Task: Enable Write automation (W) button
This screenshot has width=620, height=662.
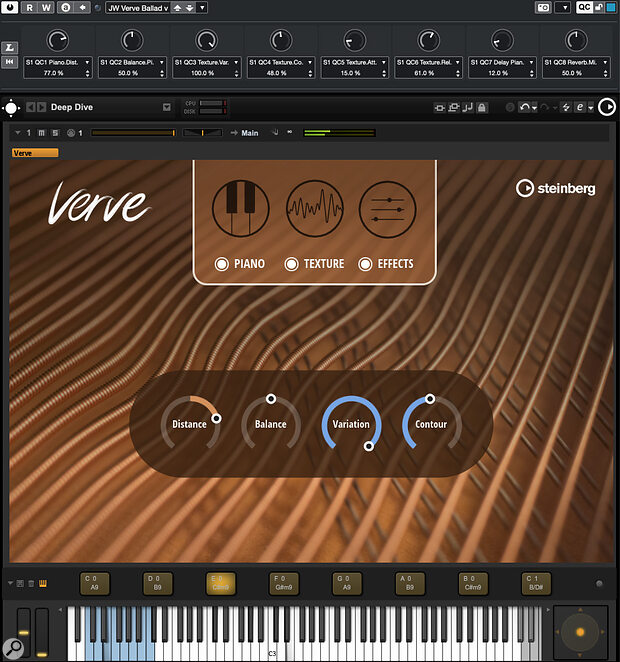Action: [x=46, y=8]
